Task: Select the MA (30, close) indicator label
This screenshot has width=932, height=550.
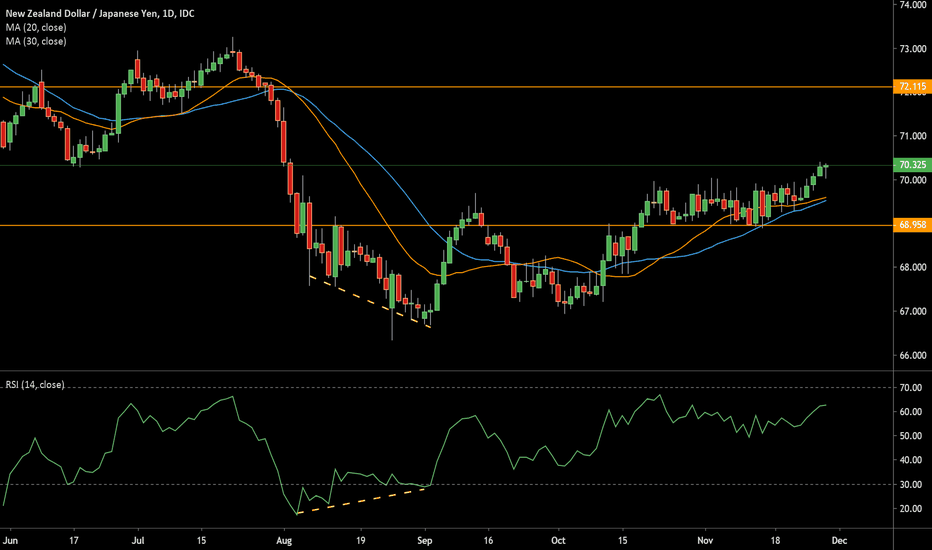Action: coord(38,39)
